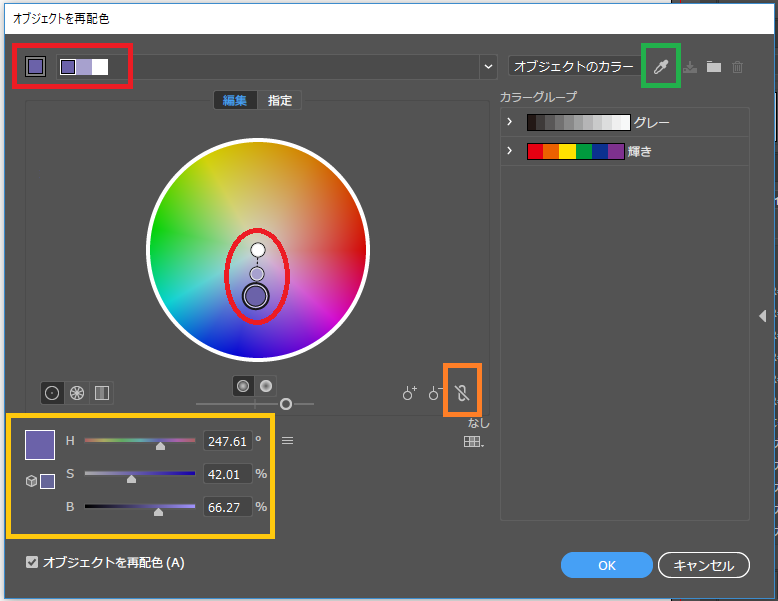Click the large current color preview swatch
778x601 pixels.
(40, 445)
